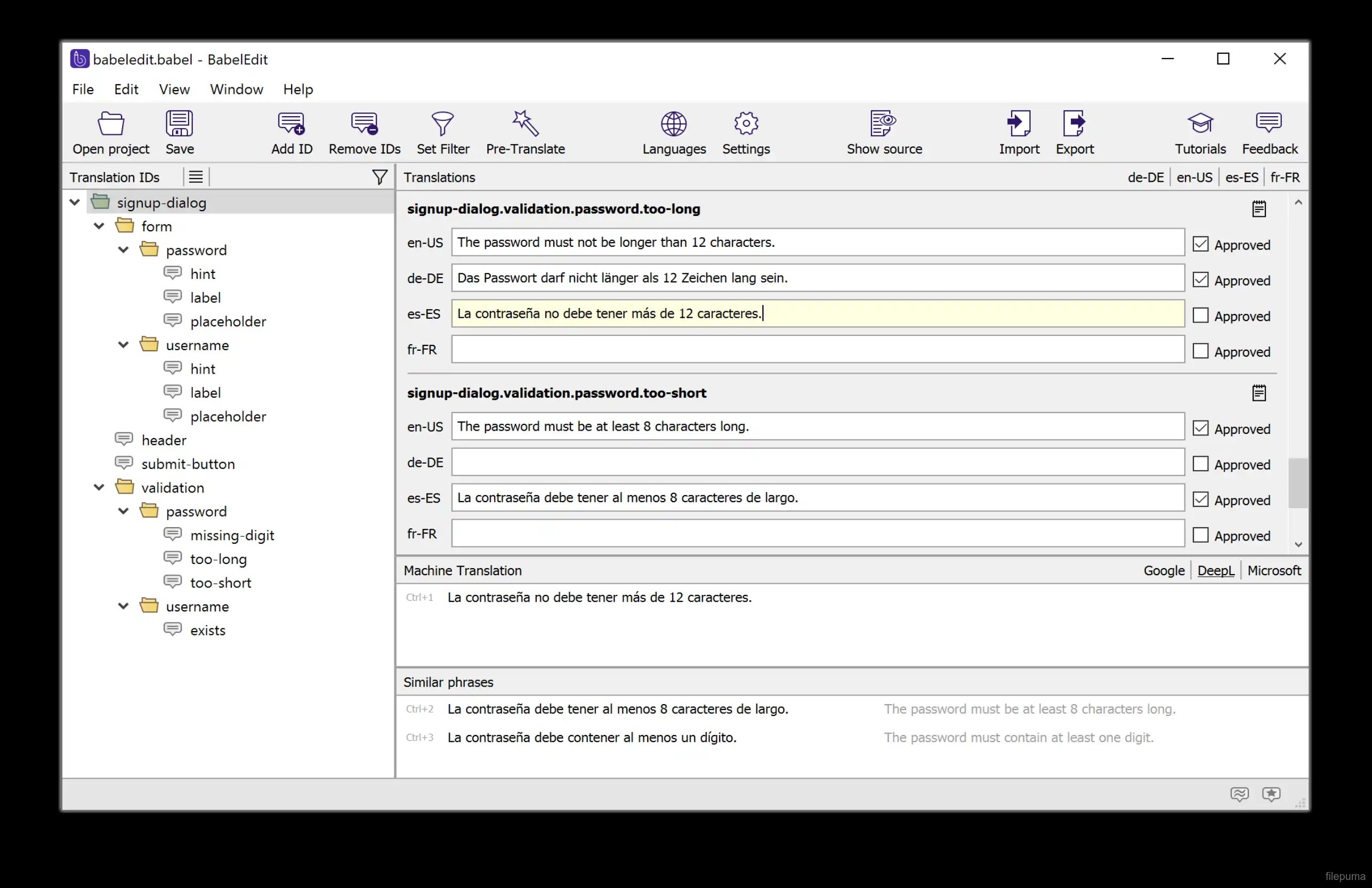Open comment note for too-long ID

(x=1258, y=209)
